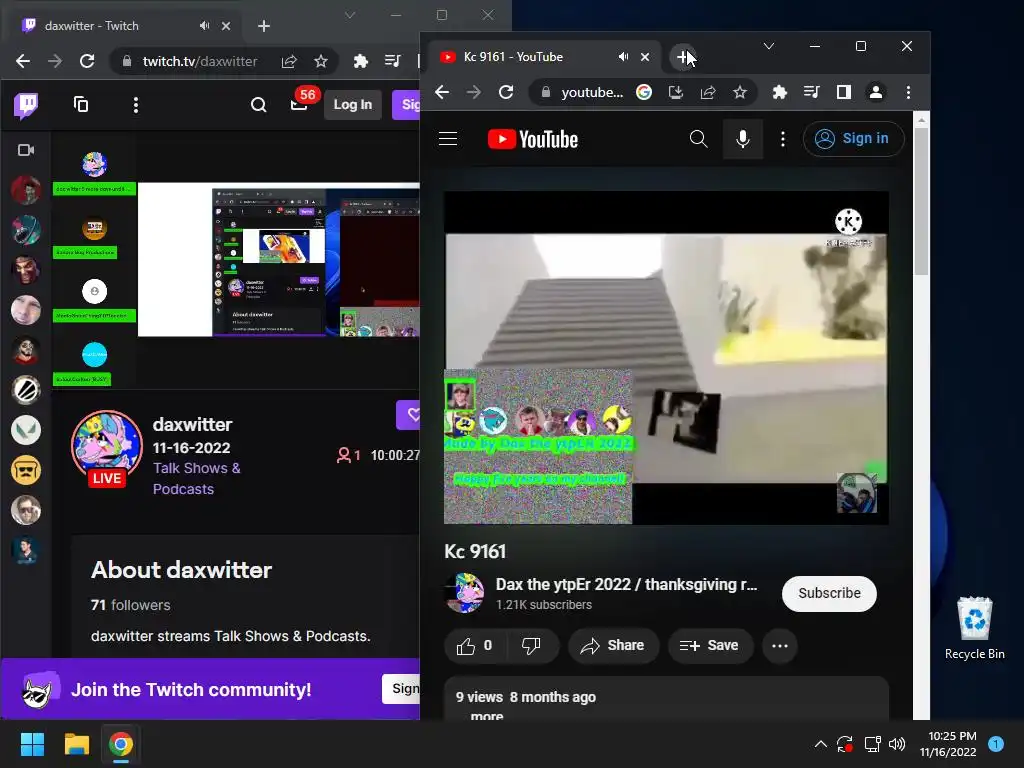Open extensions puzzle icon in YouTube window
This screenshot has width=1024, height=768.
[779, 92]
